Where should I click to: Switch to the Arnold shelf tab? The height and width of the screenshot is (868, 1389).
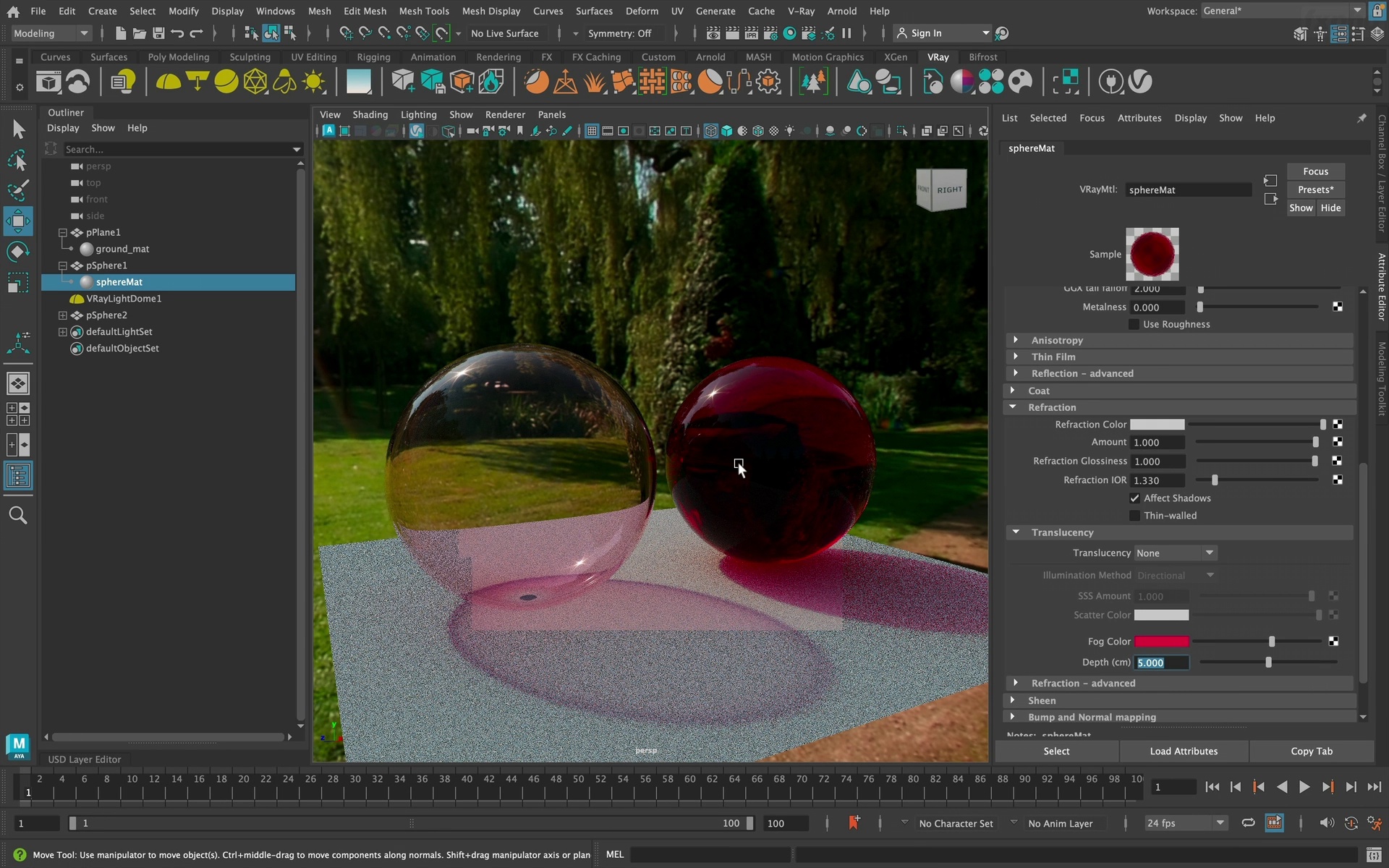click(x=710, y=57)
